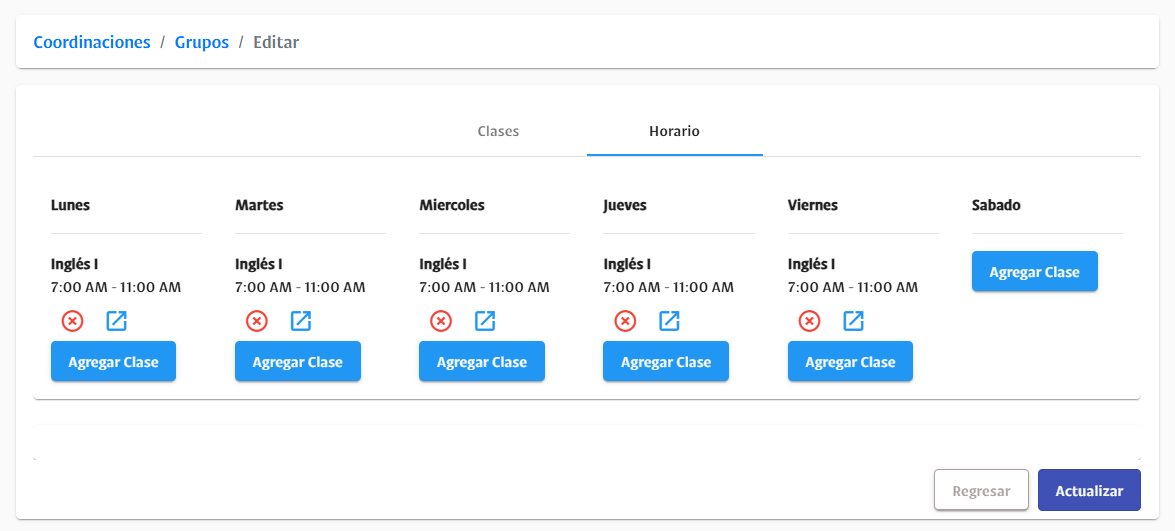Screen dimensions: 1175x531
Task: Open edit icon for Miercoles class
Action: point(486,321)
